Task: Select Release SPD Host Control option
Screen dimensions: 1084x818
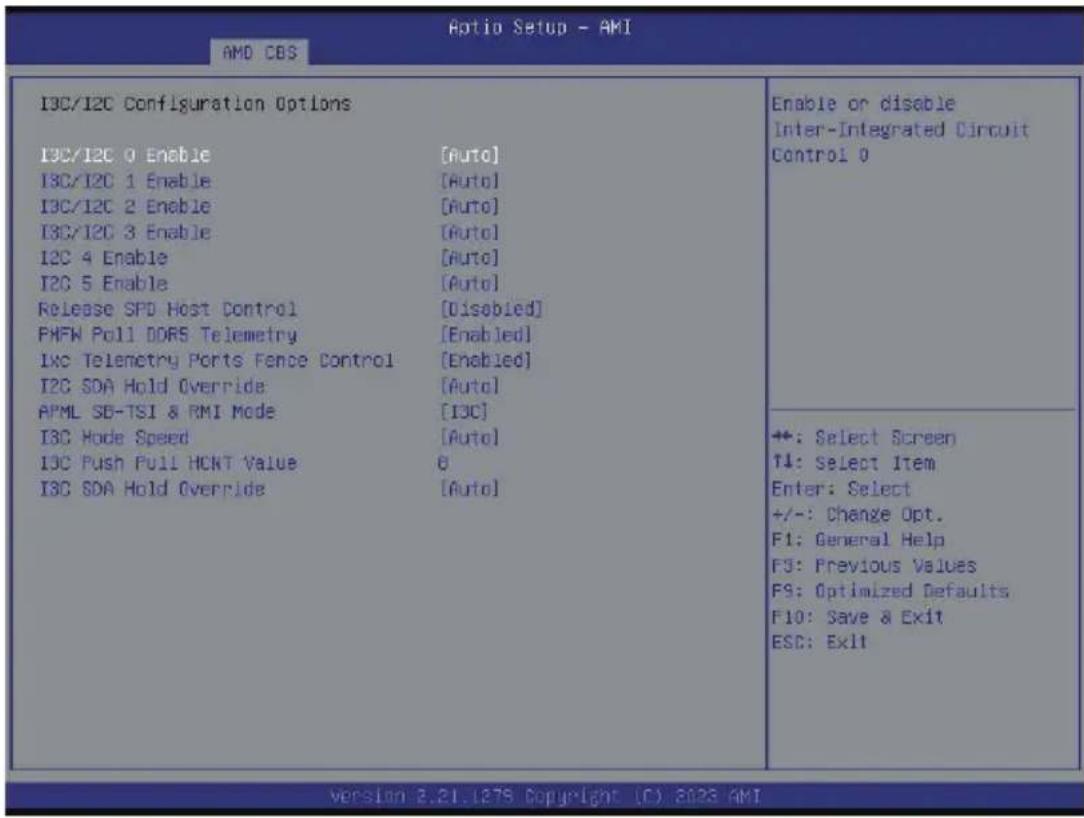Action: [x=168, y=309]
